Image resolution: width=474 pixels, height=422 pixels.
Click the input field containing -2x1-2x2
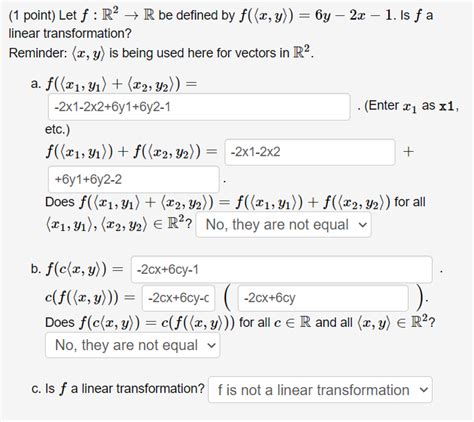(310, 152)
